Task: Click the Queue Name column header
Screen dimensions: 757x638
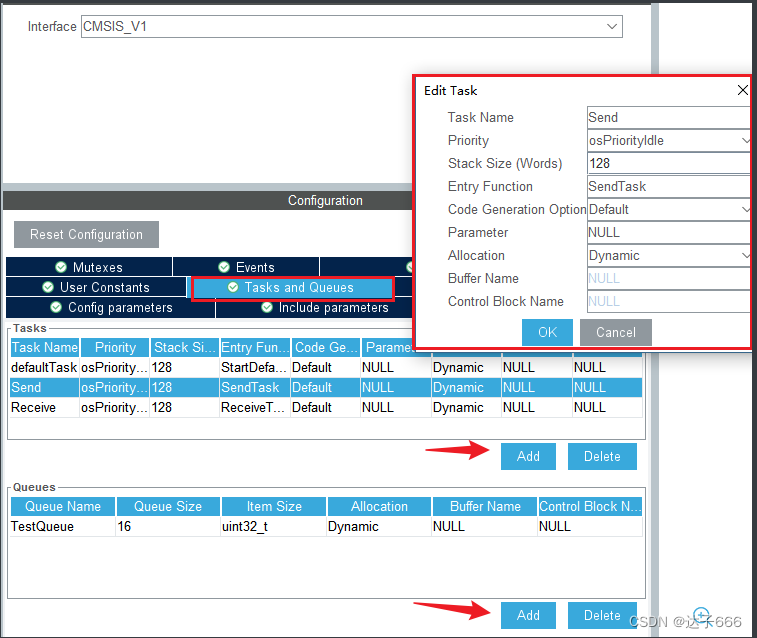Action: click(x=63, y=506)
